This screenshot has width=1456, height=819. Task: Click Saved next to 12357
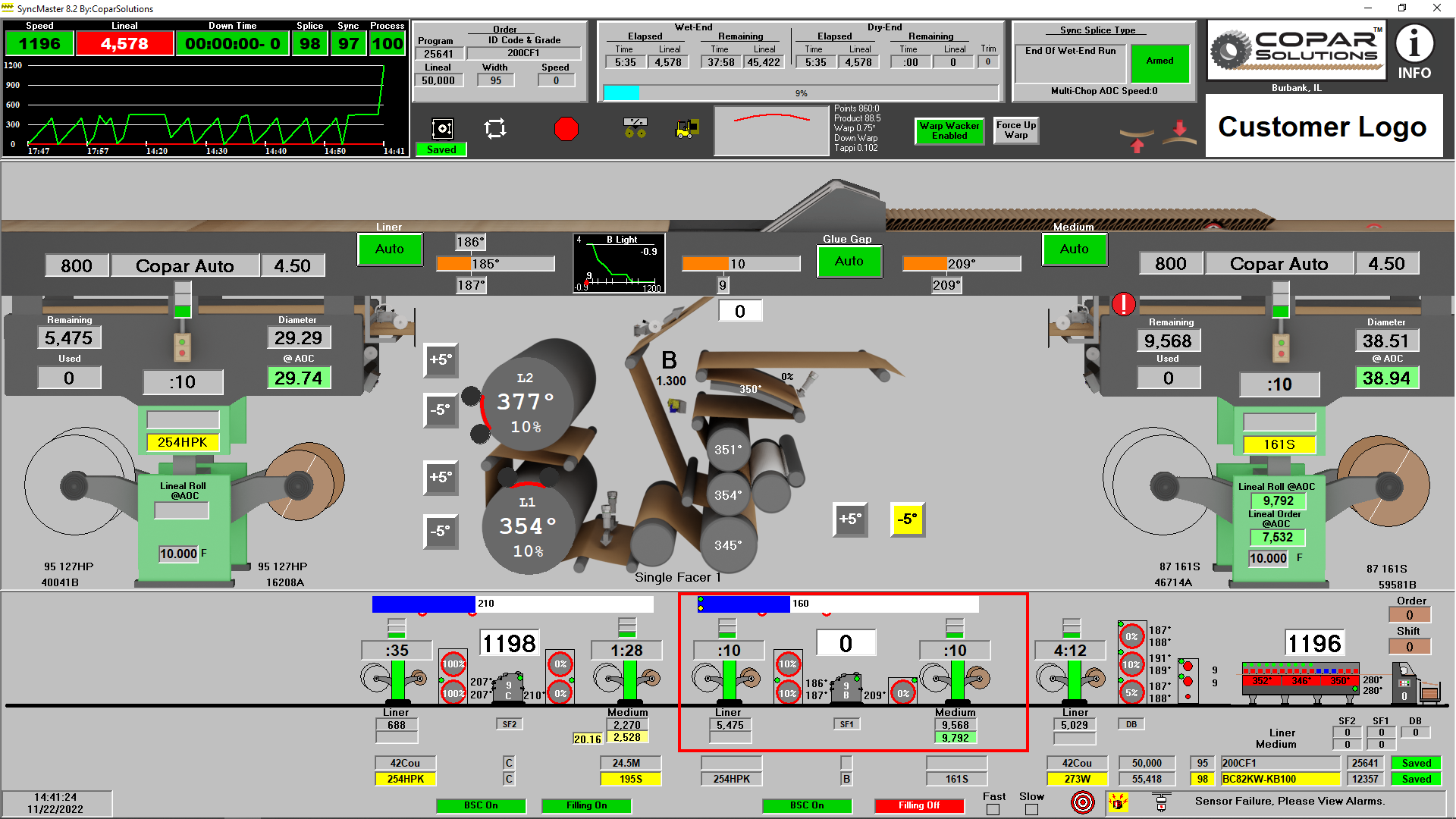point(1417,779)
